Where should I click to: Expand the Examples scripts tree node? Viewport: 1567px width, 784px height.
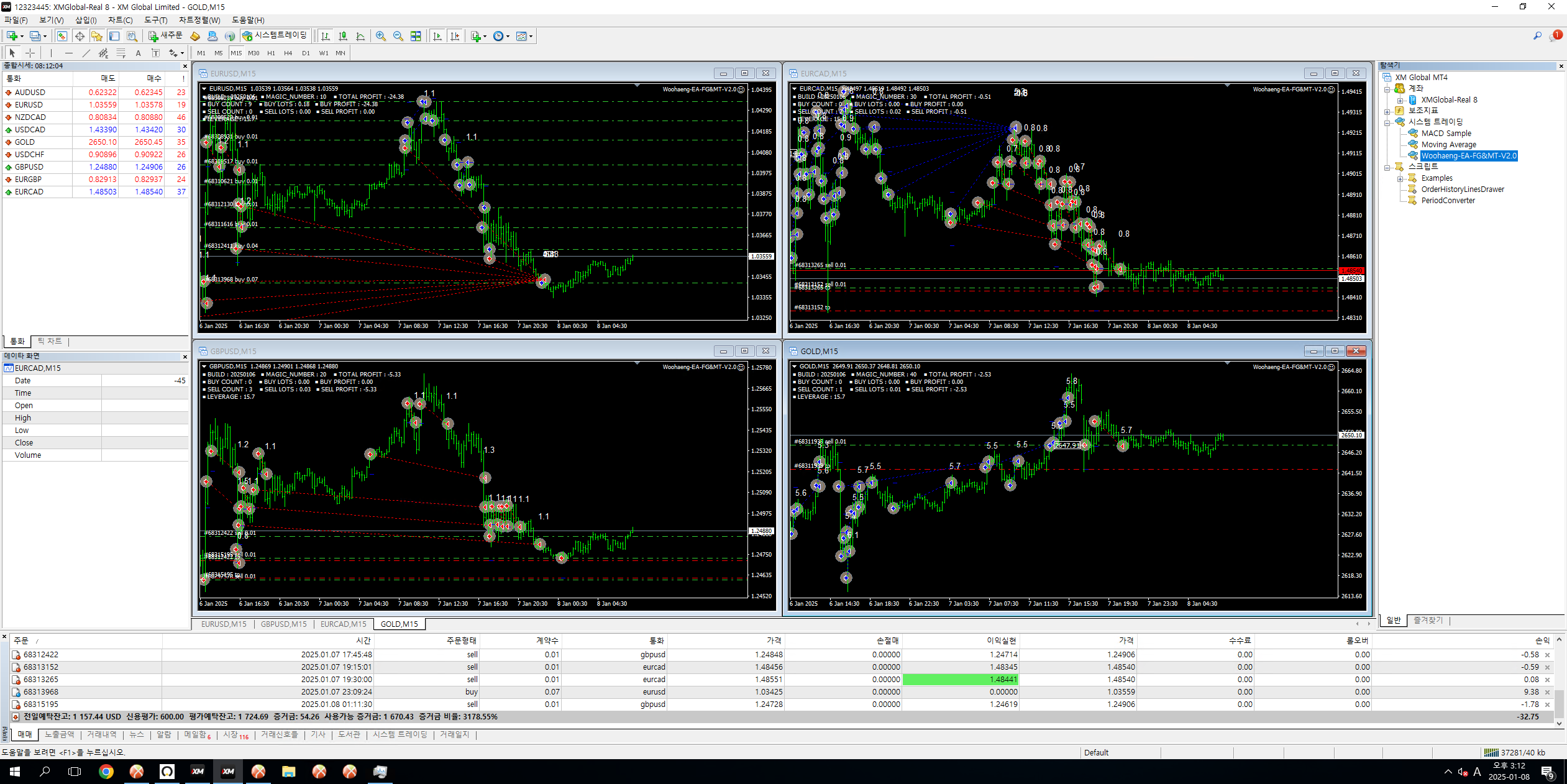(x=1400, y=178)
